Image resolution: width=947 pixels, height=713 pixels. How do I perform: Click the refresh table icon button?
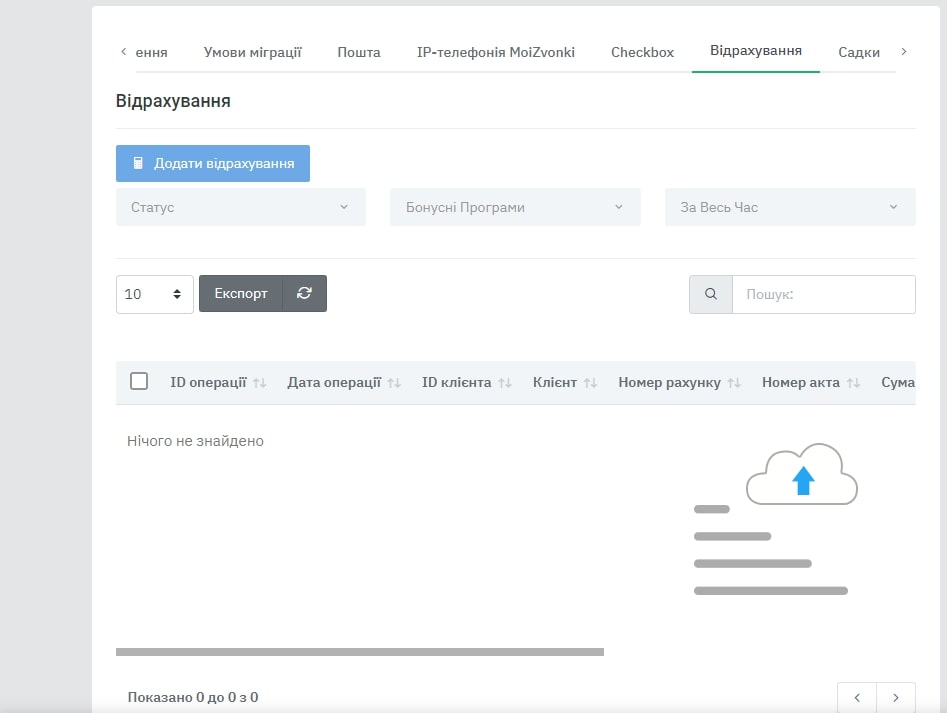[x=305, y=294]
